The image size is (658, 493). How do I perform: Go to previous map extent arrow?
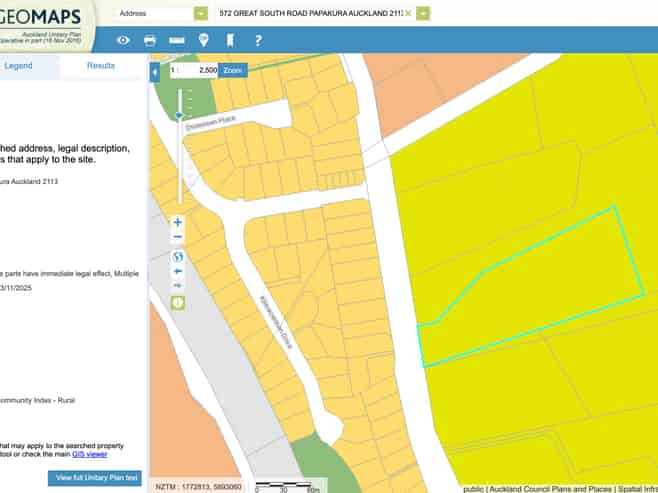click(x=178, y=271)
